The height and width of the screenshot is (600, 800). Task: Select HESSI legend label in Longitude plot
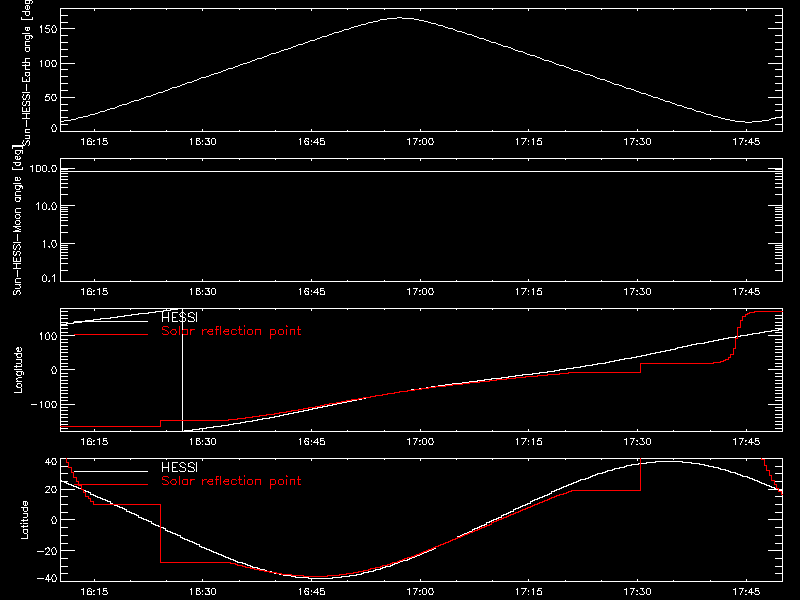179,317
